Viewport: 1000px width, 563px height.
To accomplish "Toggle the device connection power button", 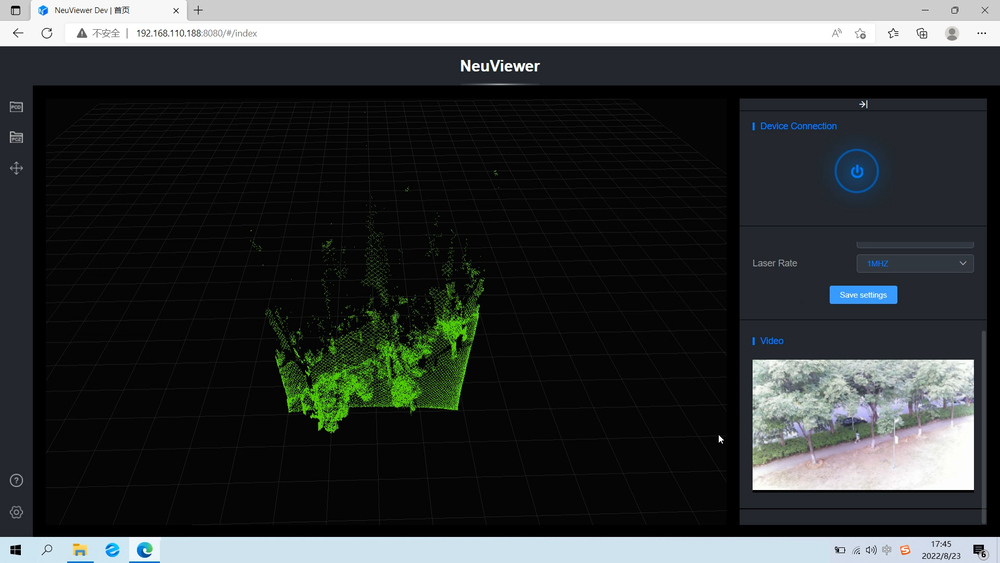I will (x=857, y=171).
